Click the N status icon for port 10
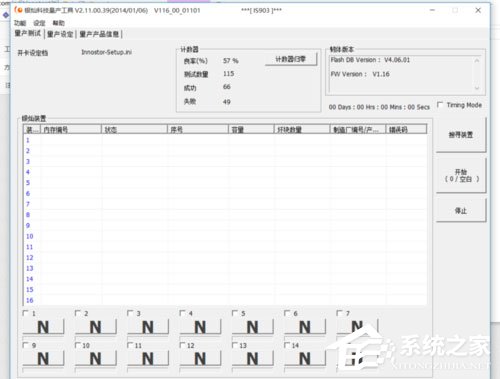 96,359
